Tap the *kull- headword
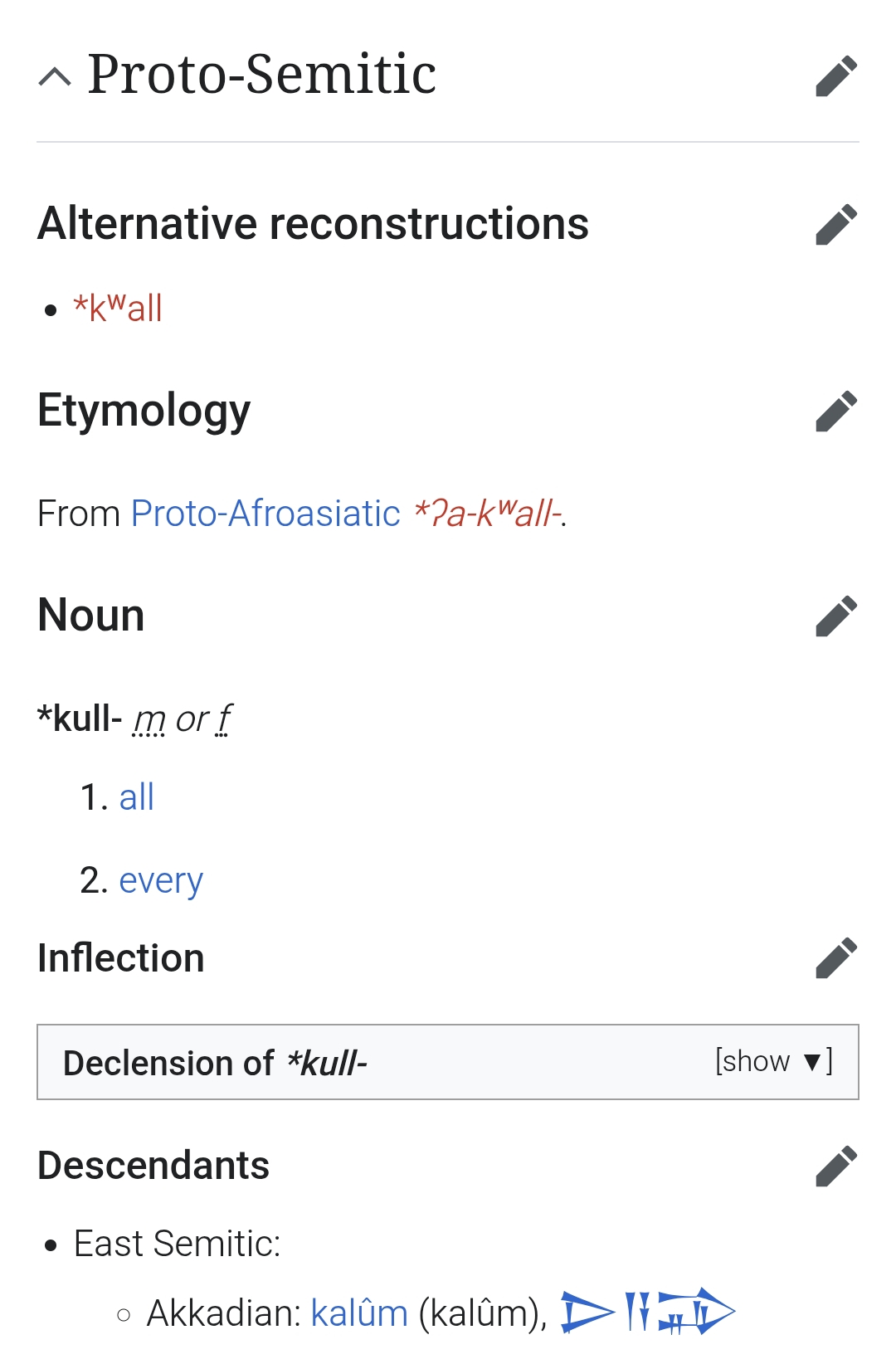The height and width of the screenshot is (1359, 896). tap(80, 719)
